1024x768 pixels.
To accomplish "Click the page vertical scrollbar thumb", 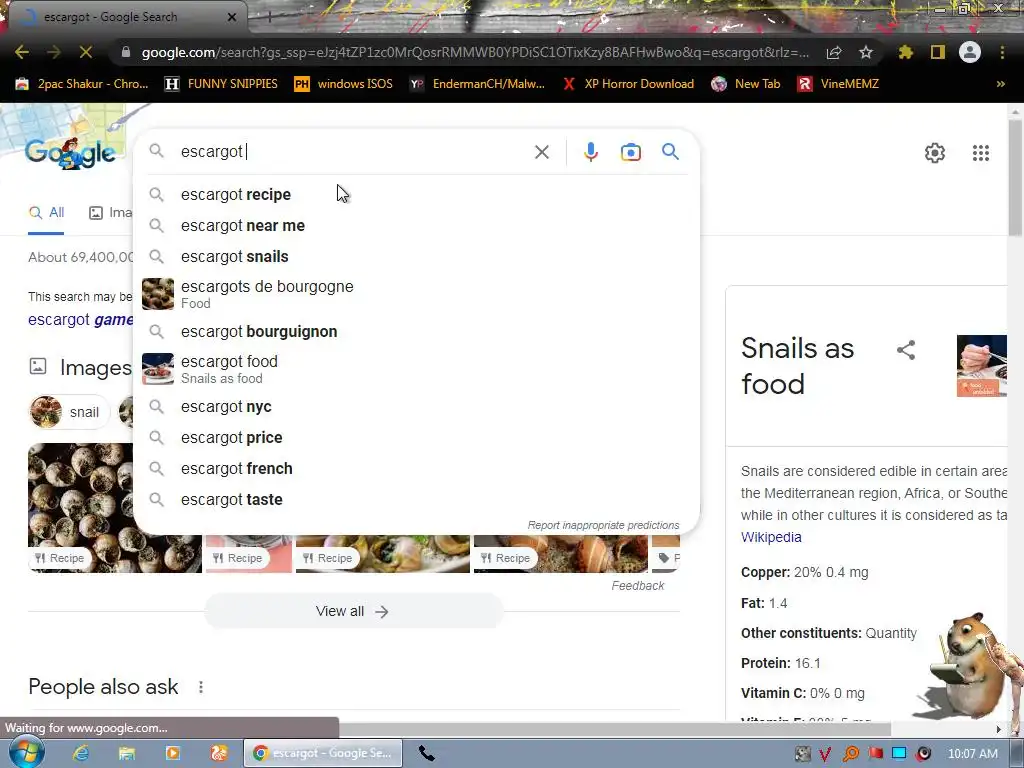I will [1016, 176].
